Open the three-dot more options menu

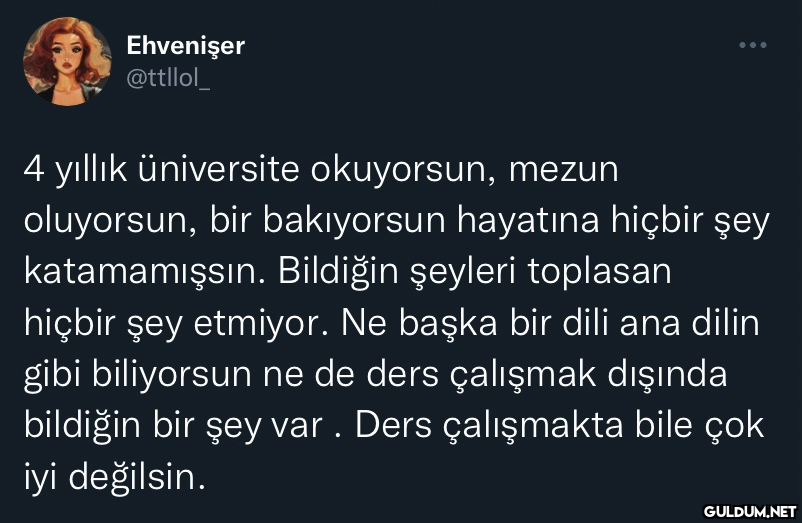752,46
